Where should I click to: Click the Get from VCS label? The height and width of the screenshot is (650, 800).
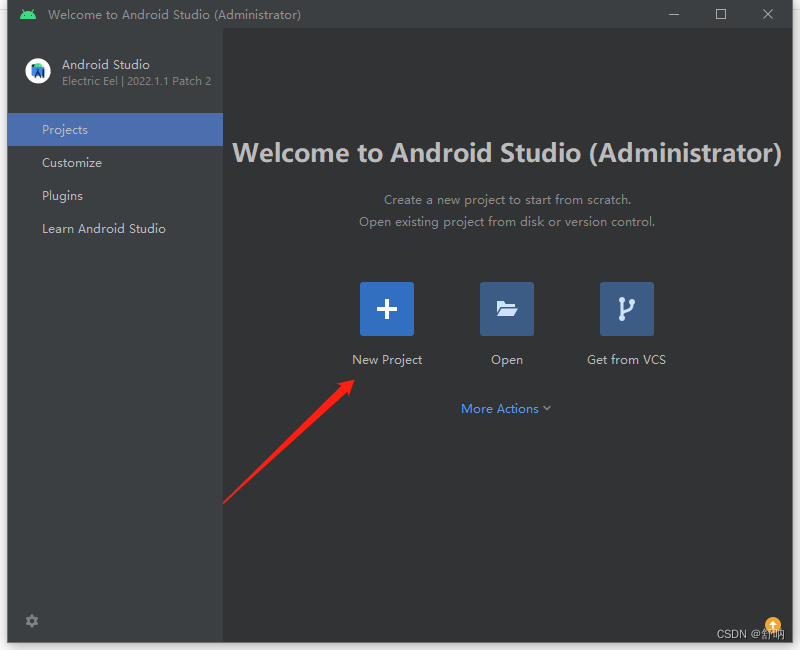[626, 360]
